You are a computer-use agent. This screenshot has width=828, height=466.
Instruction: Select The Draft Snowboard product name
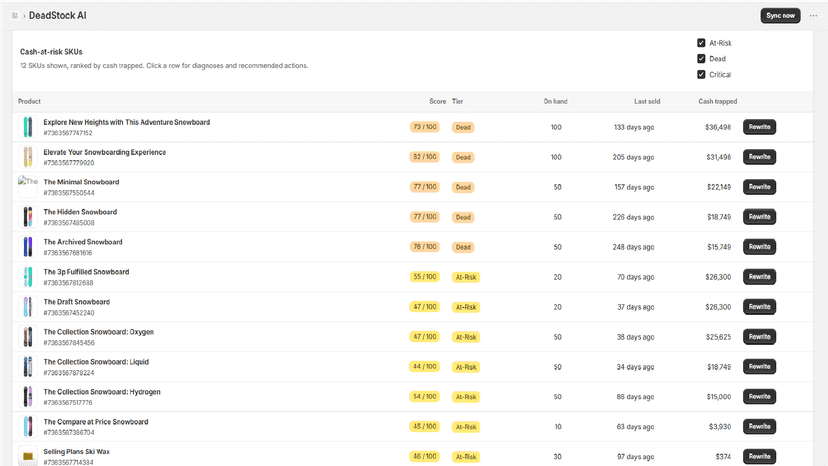point(77,302)
